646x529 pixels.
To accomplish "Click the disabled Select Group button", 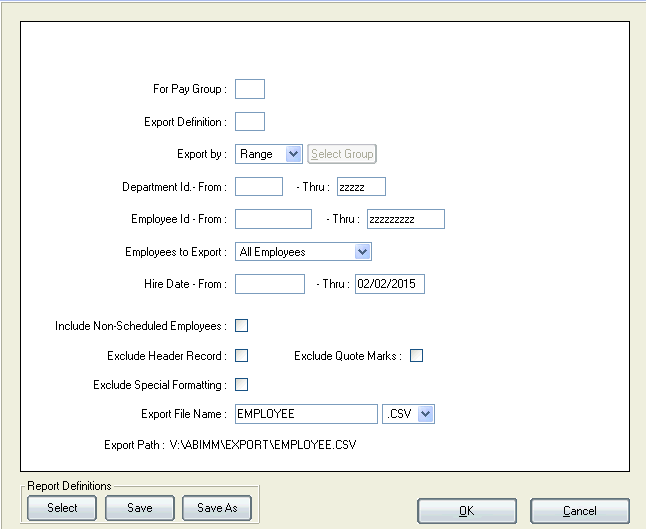I will click(342, 154).
